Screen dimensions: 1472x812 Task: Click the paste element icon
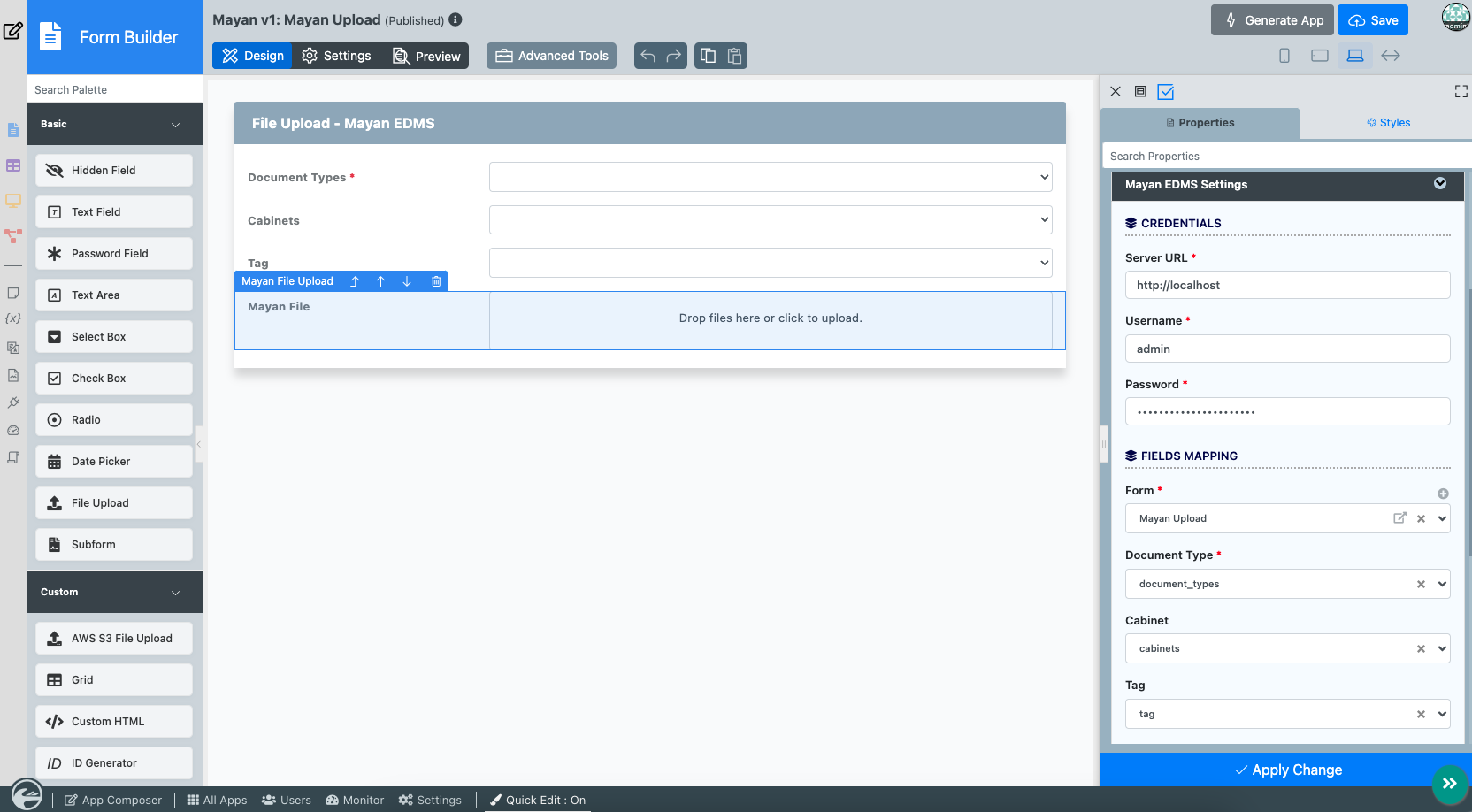pyautogui.click(x=734, y=56)
